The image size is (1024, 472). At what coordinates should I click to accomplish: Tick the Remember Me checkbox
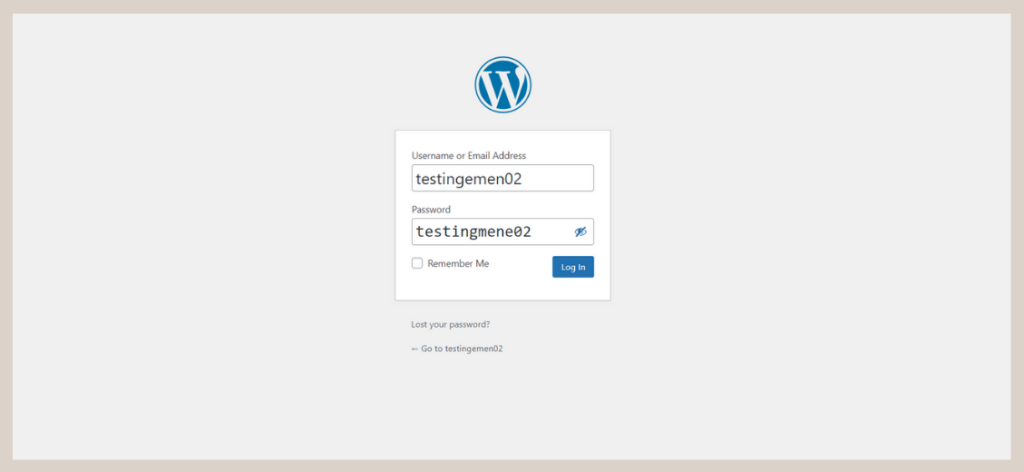417,264
